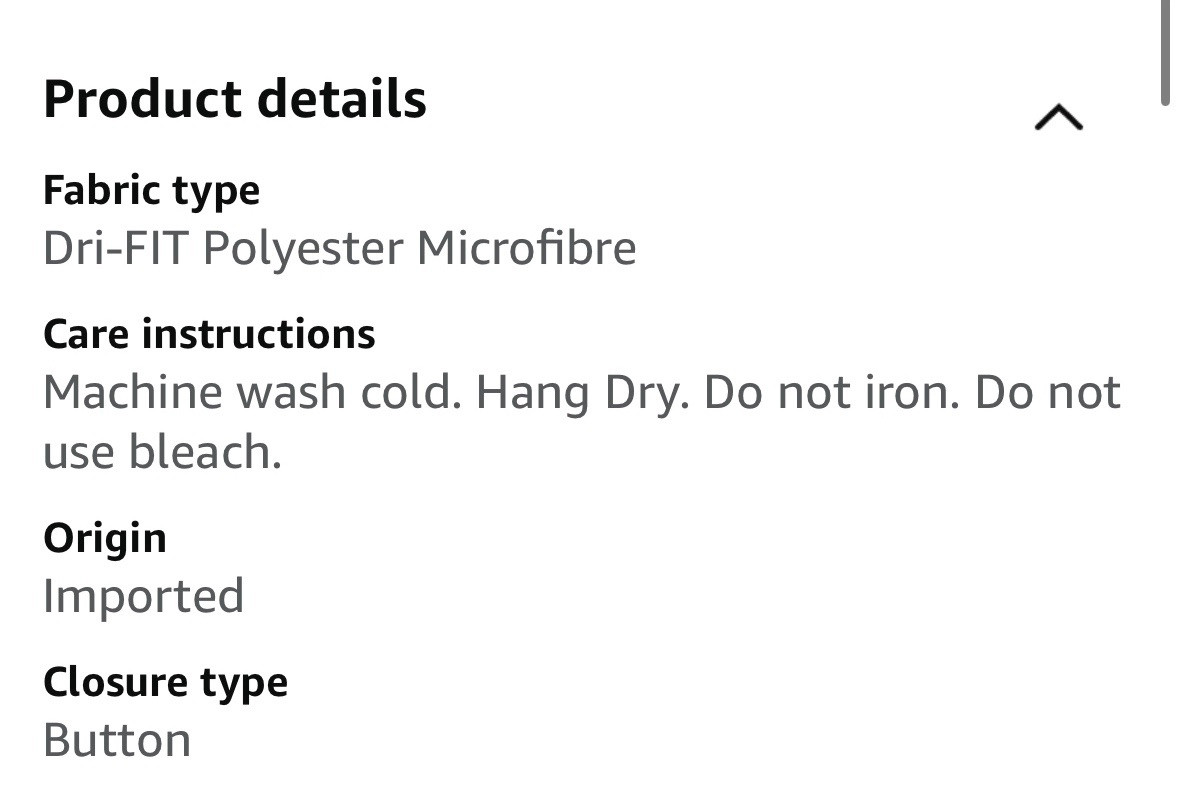Click the Imported origin value
This screenshot has width=1179, height=805.
[x=143, y=597]
